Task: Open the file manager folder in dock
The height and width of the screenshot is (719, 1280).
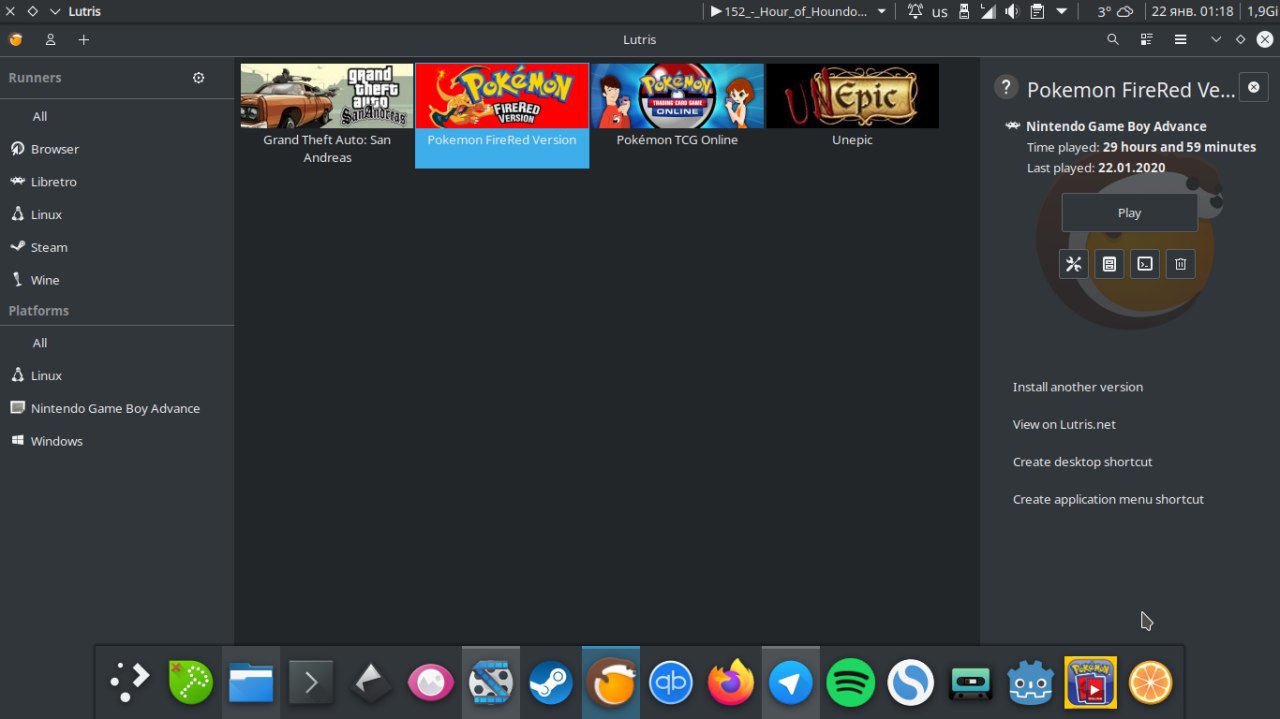Action: pyautogui.click(x=251, y=684)
